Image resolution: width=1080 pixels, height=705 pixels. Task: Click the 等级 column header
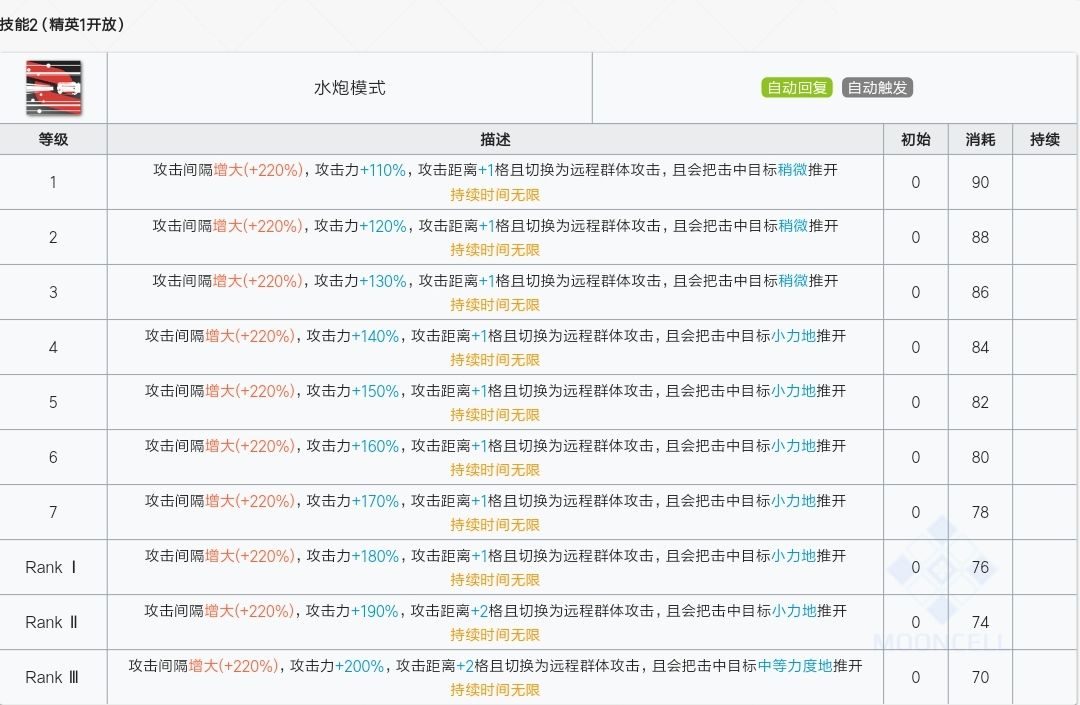(53, 140)
